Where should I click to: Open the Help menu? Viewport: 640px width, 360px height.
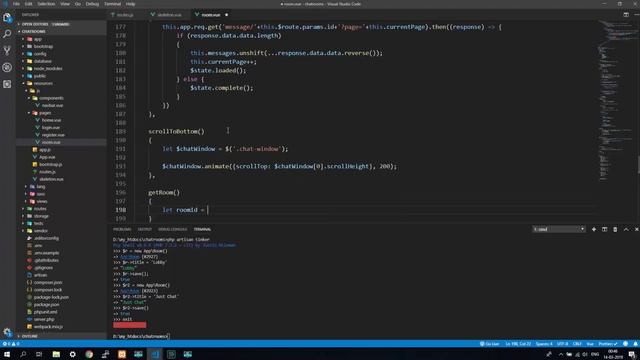point(130,4)
